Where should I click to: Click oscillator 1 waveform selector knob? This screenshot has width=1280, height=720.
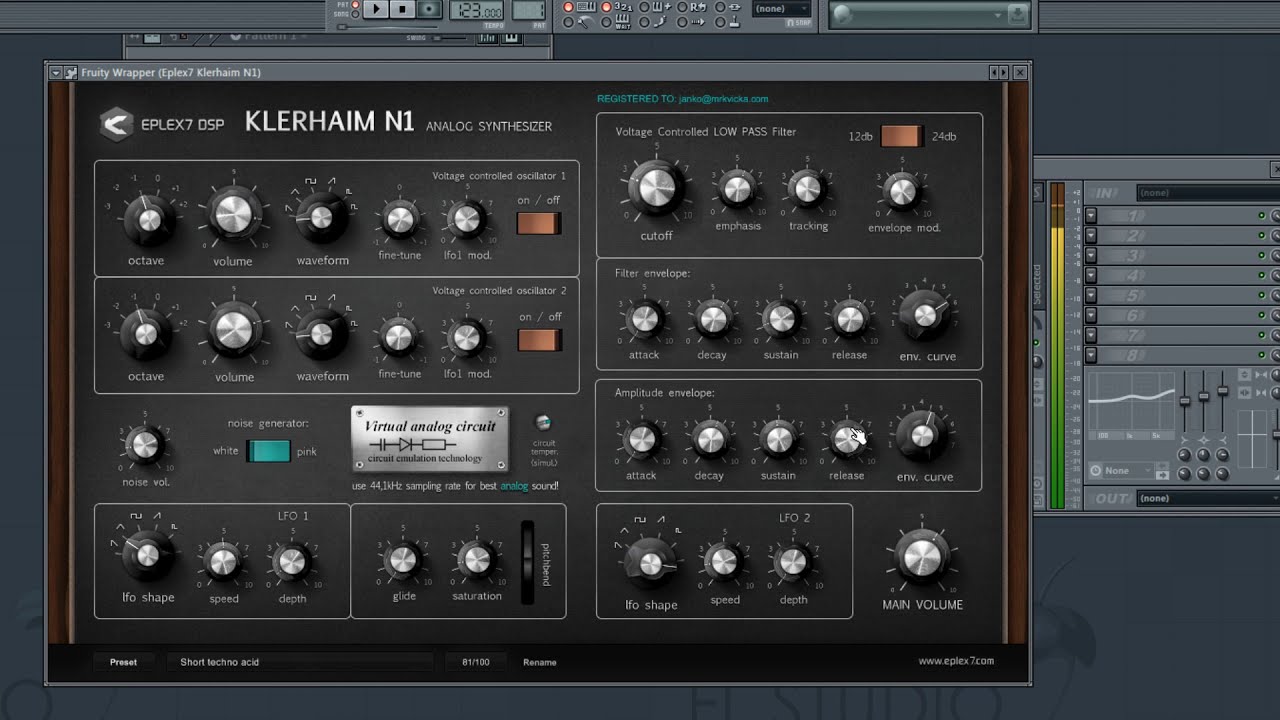click(321, 216)
